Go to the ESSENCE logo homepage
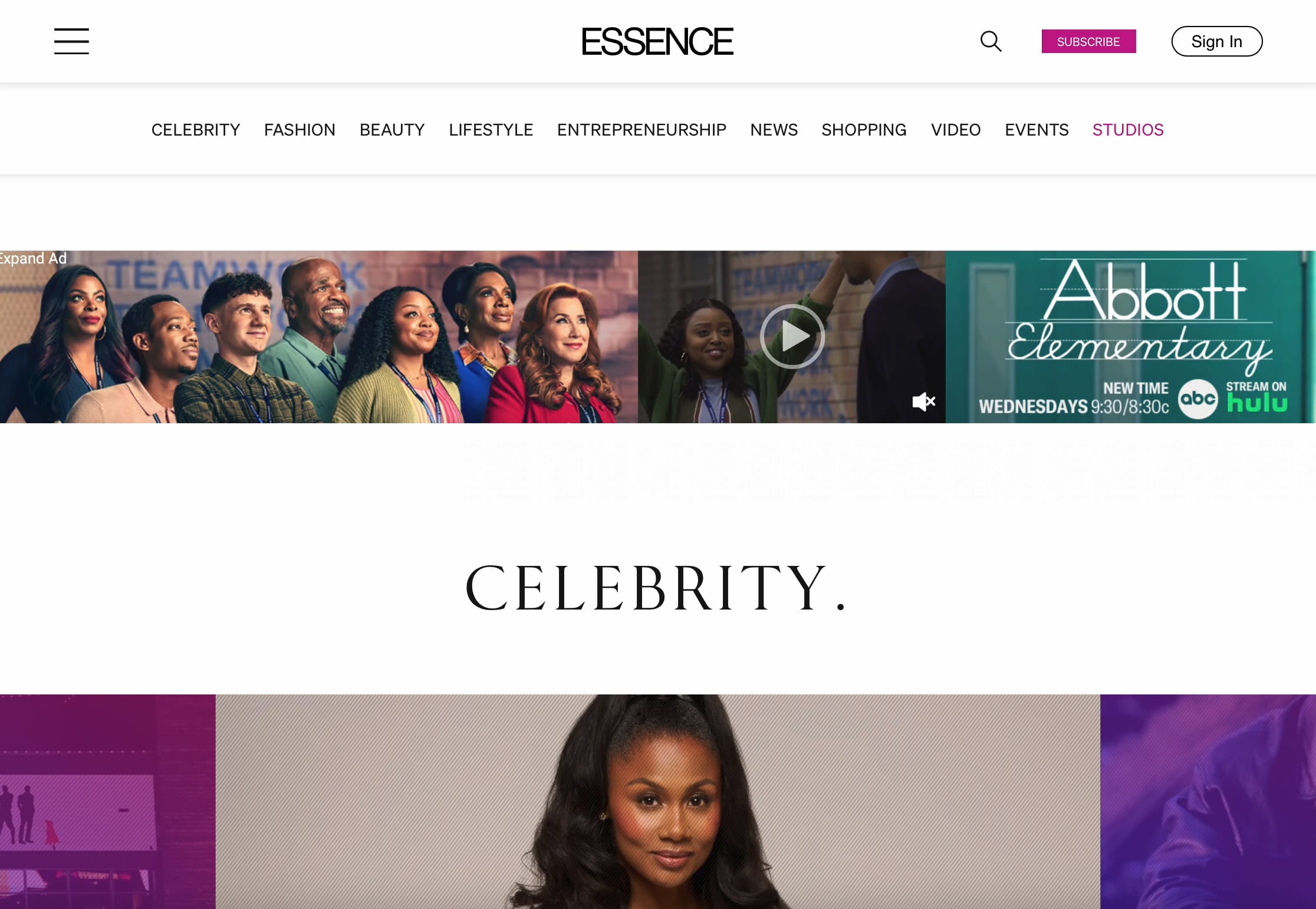Viewport: 1316px width, 909px height. click(657, 41)
